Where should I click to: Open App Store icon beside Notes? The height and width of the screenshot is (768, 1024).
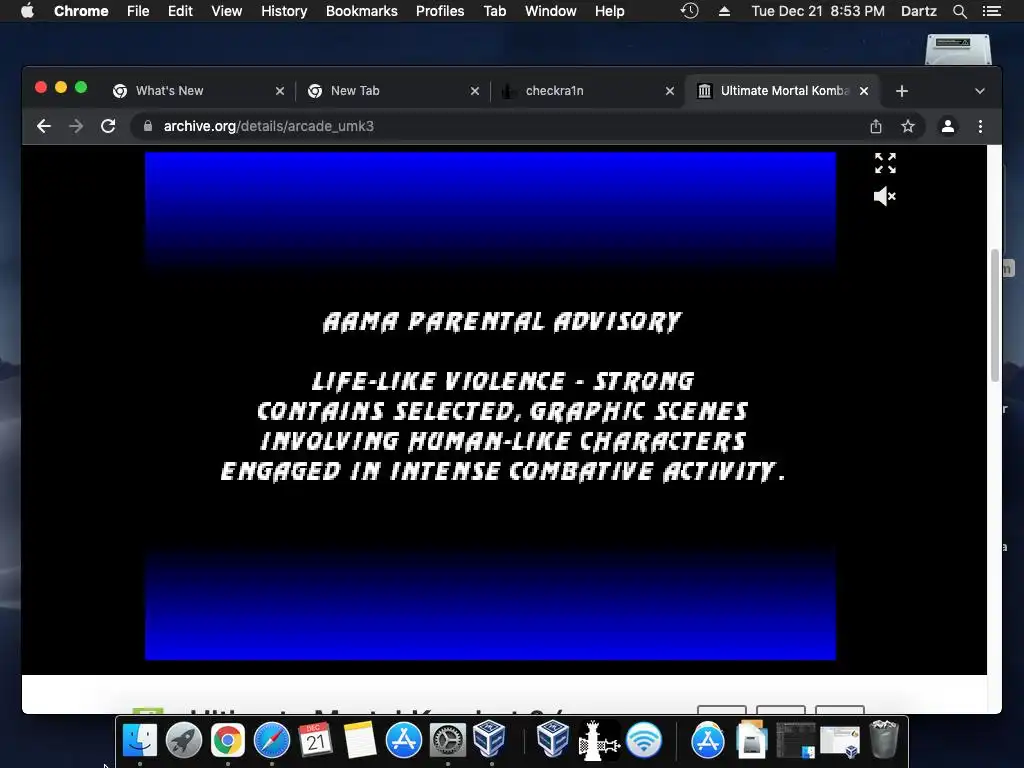point(404,740)
